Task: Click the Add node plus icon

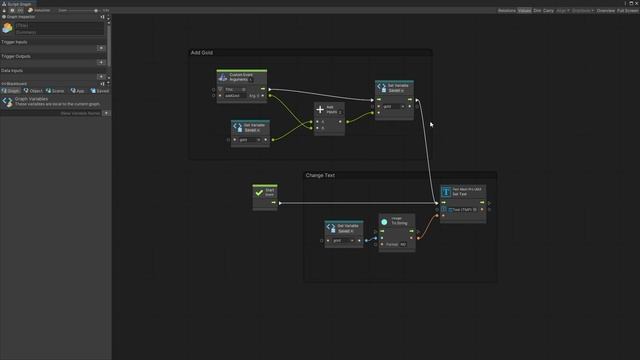Action: [x=320, y=109]
